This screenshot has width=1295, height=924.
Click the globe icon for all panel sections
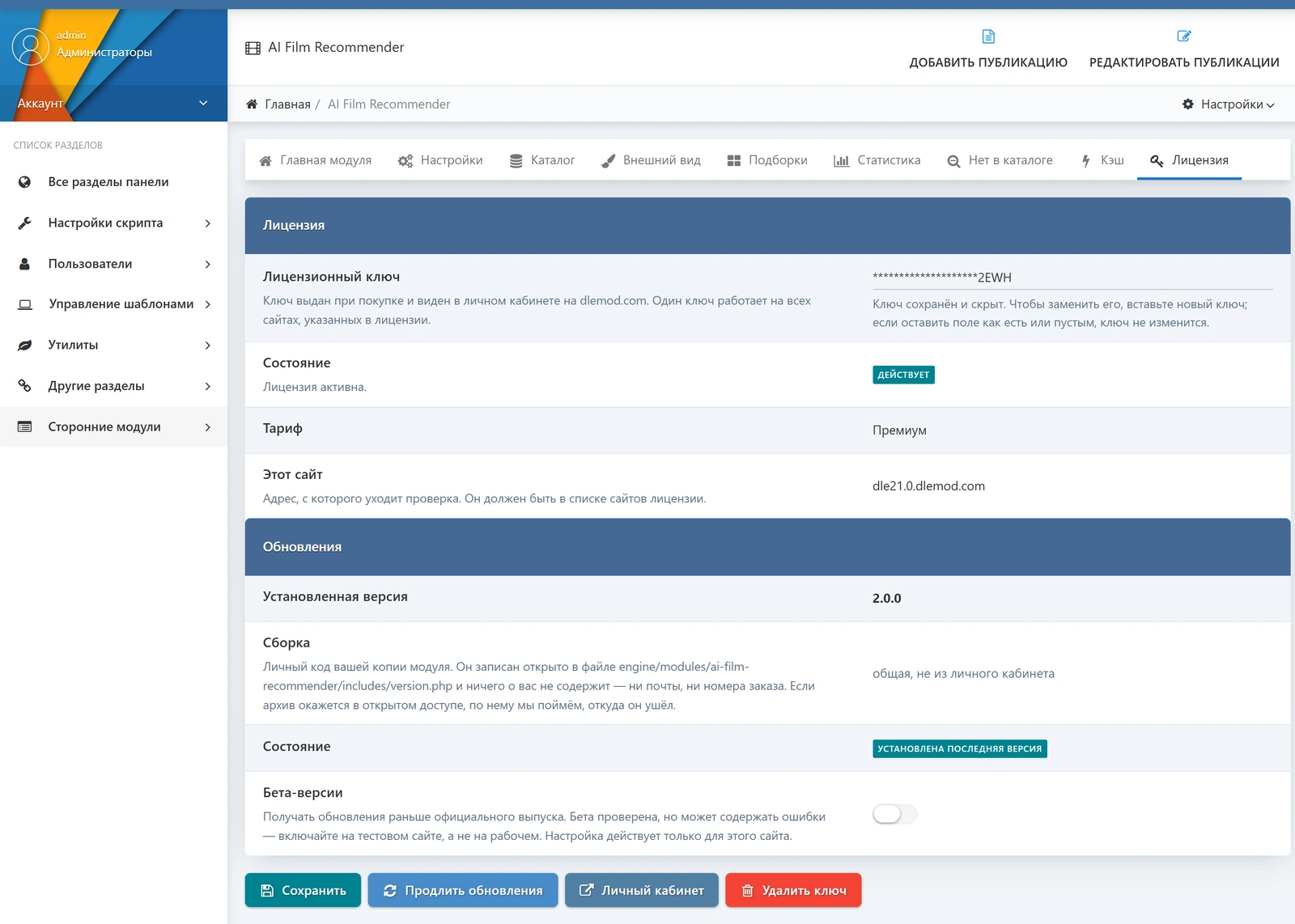tap(25, 182)
